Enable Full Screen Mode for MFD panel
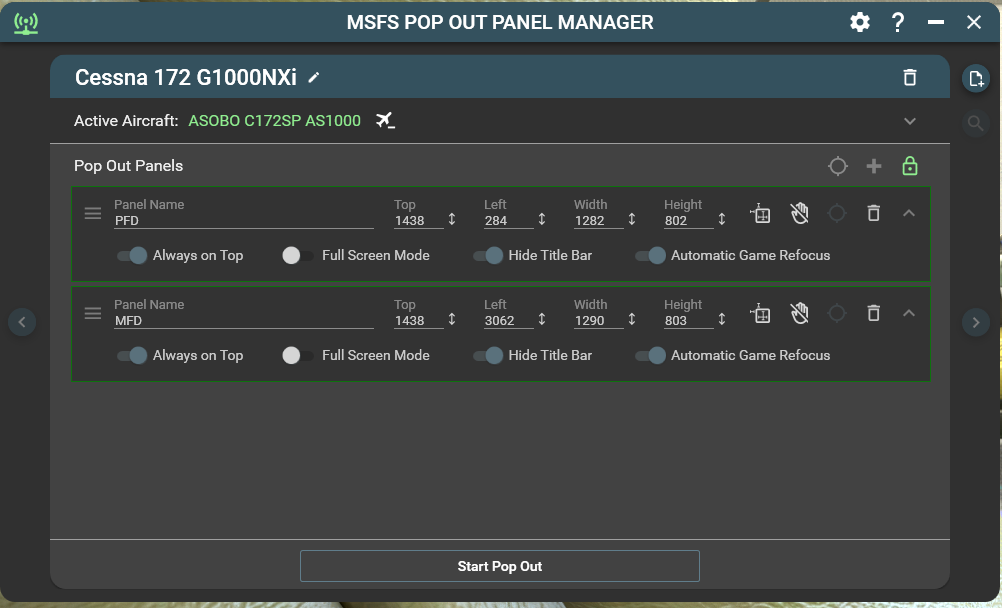Viewport: 1002px width, 608px height. 297,355
